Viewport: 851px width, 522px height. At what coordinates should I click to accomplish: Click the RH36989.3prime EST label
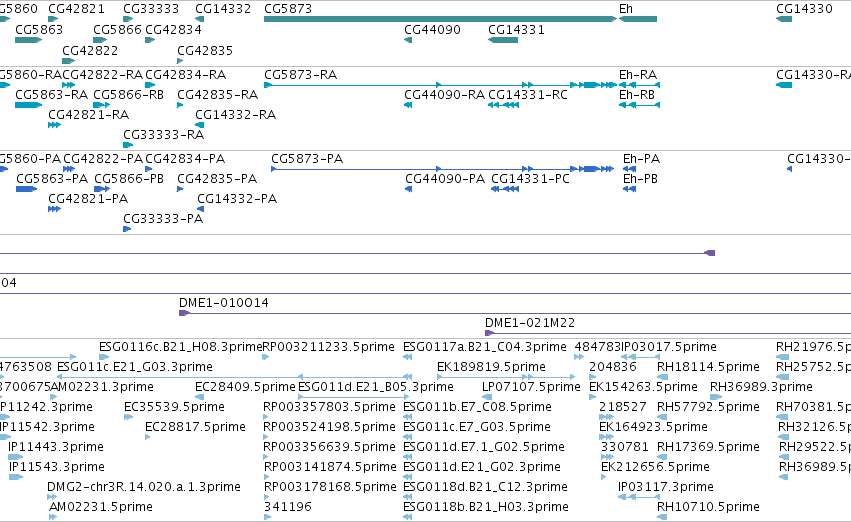761,387
